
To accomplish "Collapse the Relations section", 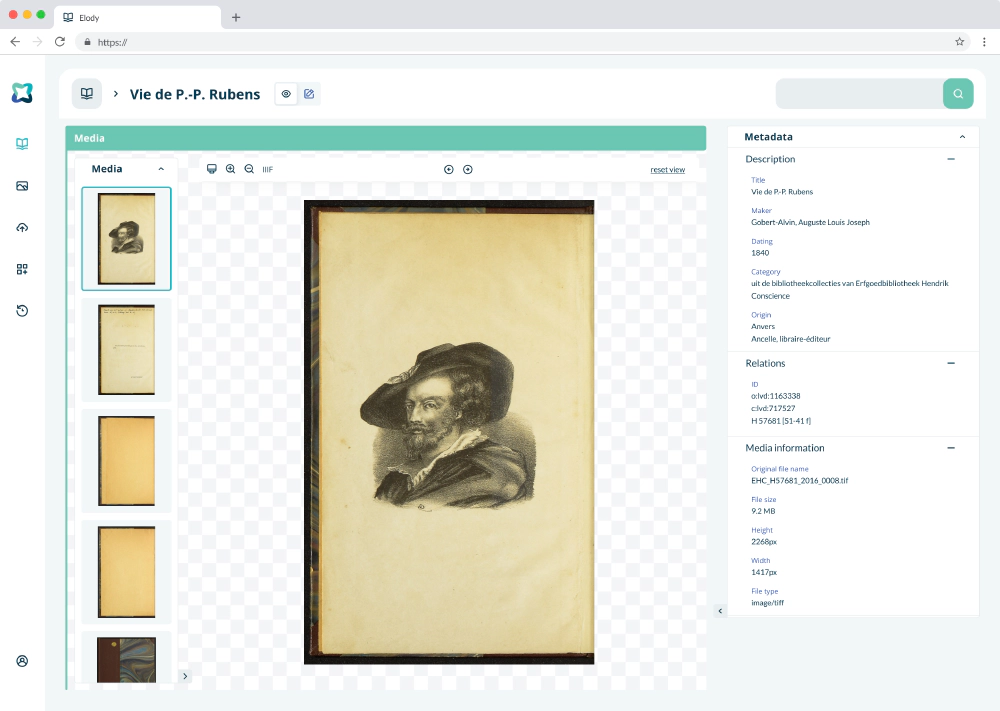I will [x=951, y=363].
